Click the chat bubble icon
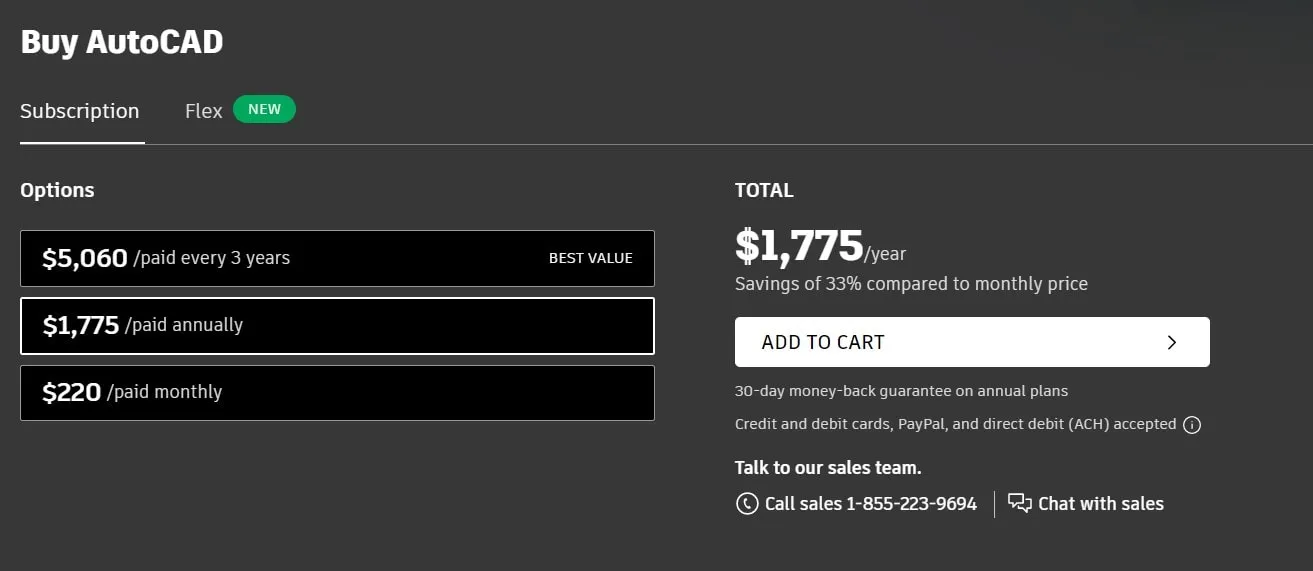Screen dimensions: 1313x571 1019,503
